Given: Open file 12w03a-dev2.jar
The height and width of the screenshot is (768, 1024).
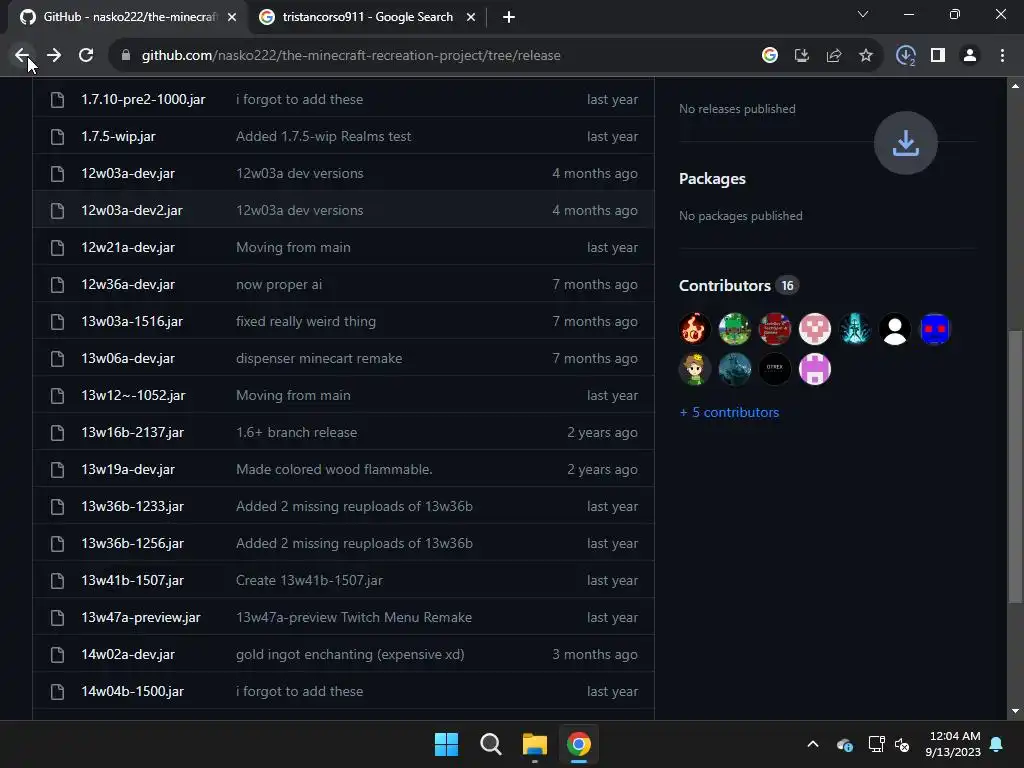Looking at the screenshot, I should point(132,210).
